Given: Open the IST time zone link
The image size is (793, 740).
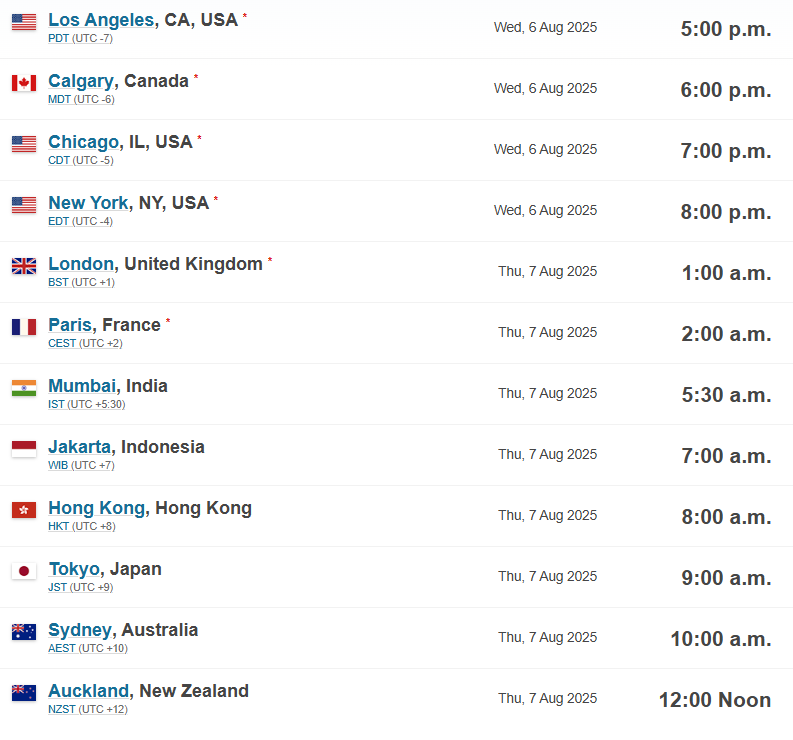Looking at the screenshot, I should point(55,404).
